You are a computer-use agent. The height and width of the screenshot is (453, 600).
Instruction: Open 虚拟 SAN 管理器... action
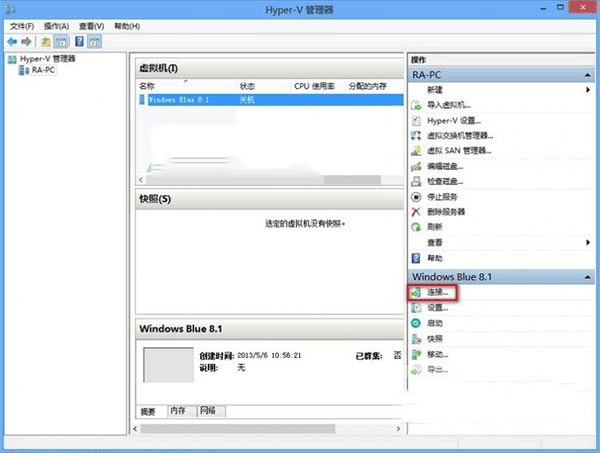pyautogui.click(x=459, y=151)
